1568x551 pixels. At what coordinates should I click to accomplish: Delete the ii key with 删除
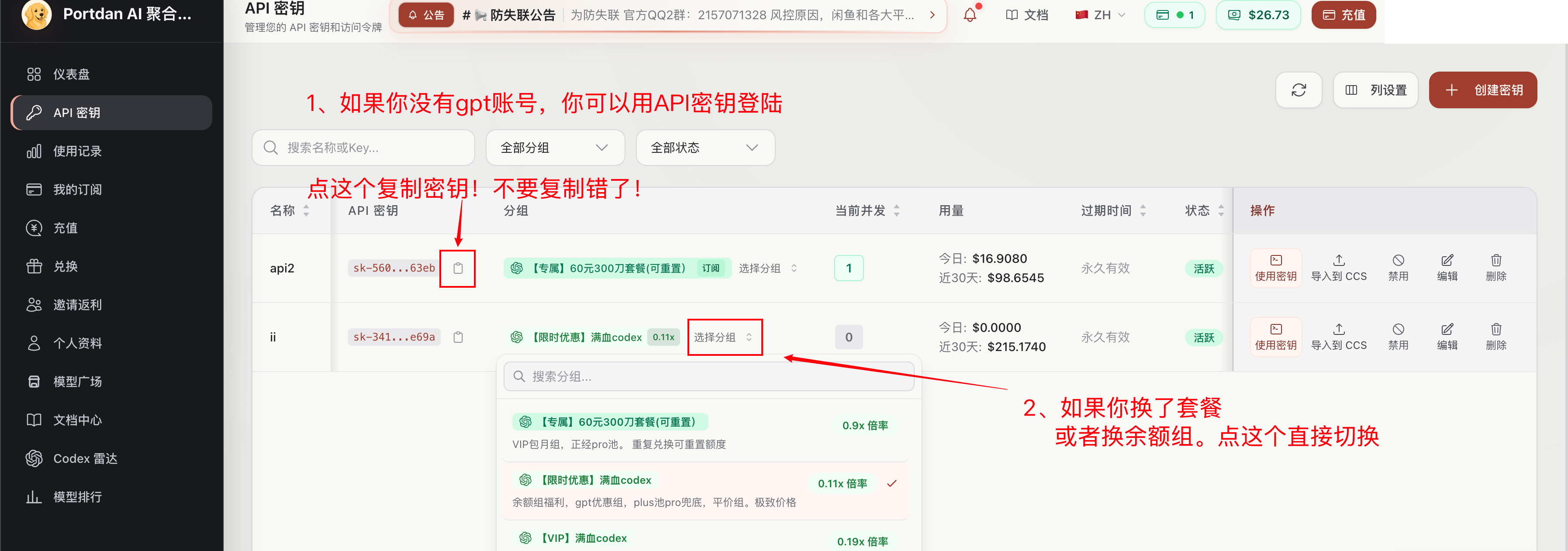(1495, 337)
